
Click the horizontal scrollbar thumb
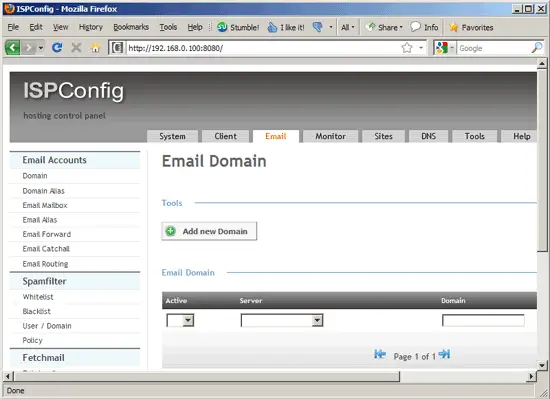pos(206,377)
